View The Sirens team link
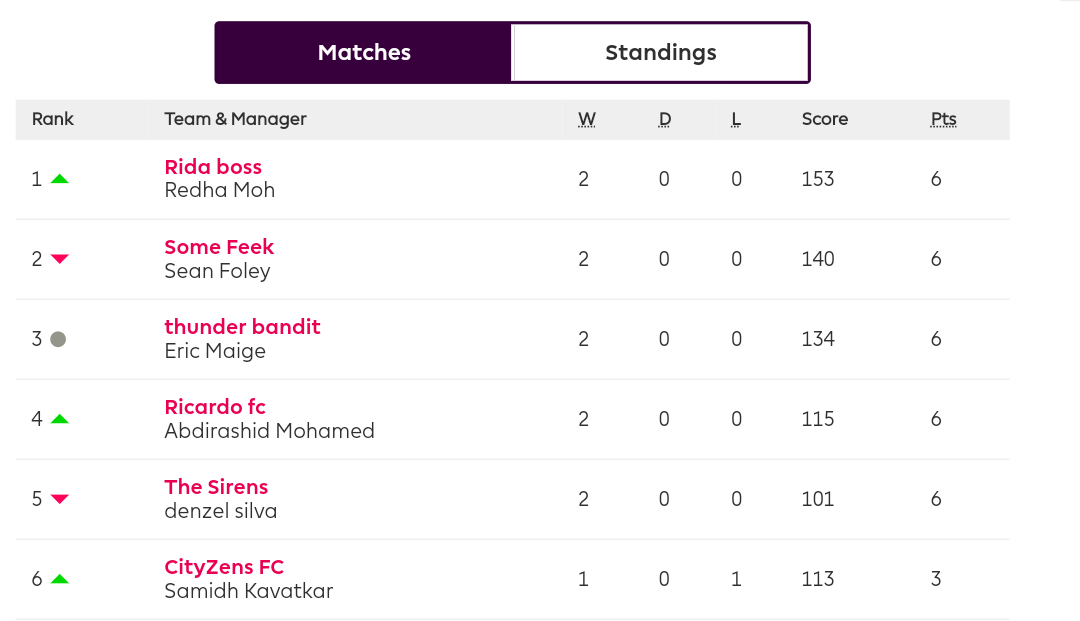This screenshot has height=621, width=1080. [x=216, y=487]
